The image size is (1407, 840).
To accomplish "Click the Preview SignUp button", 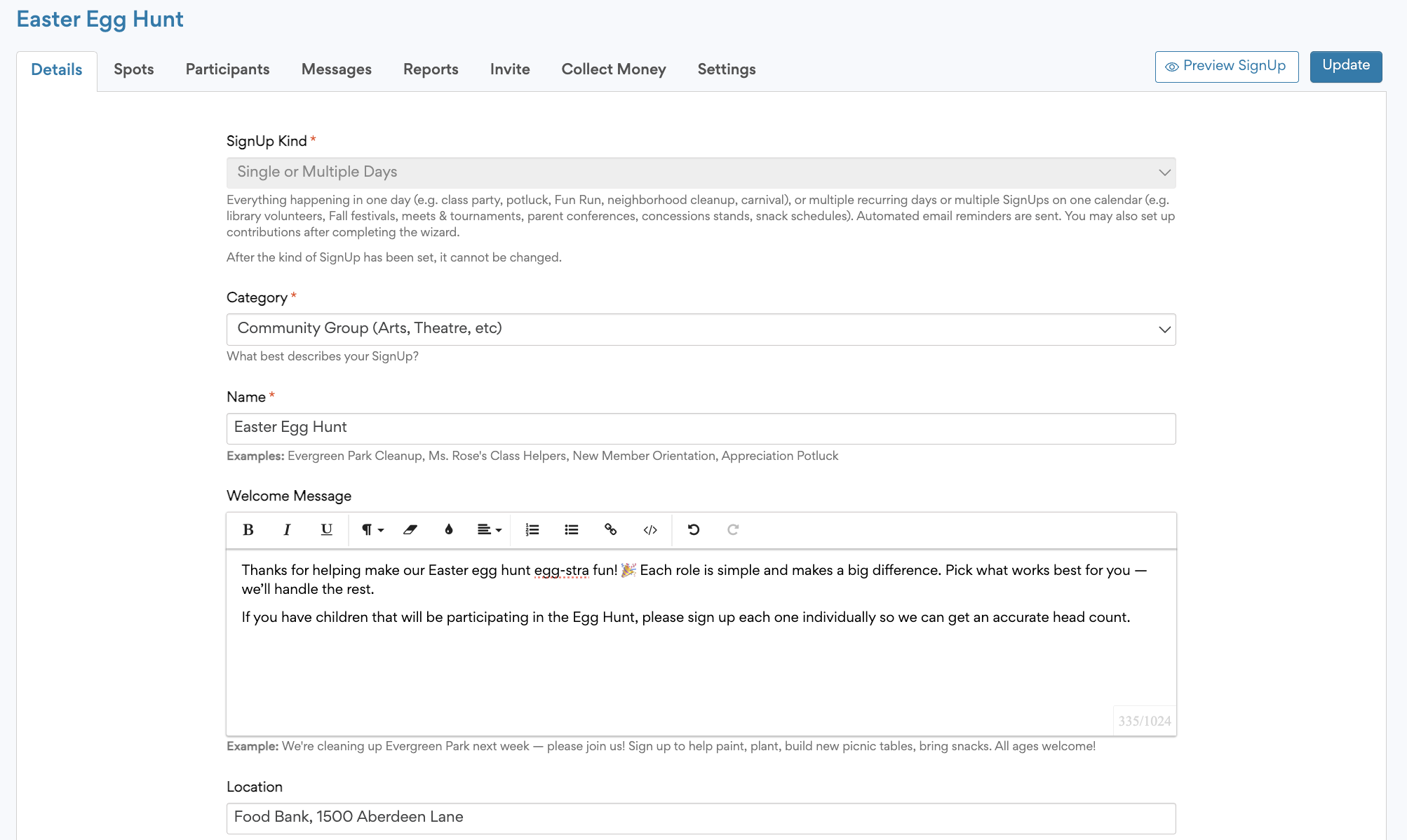I will 1226,67.
